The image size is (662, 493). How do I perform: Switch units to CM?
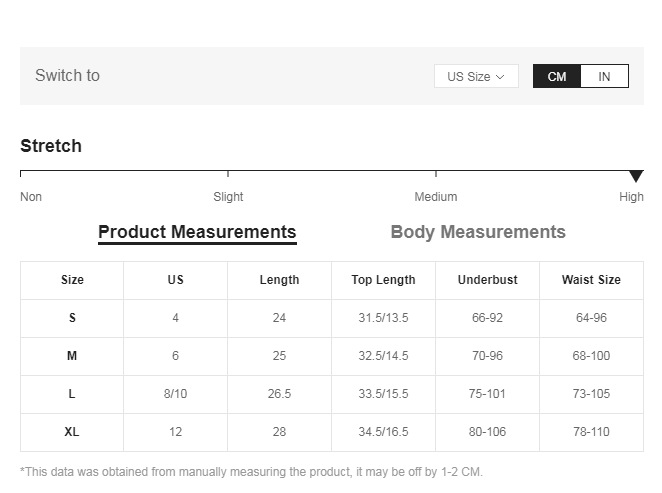tap(557, 76)
